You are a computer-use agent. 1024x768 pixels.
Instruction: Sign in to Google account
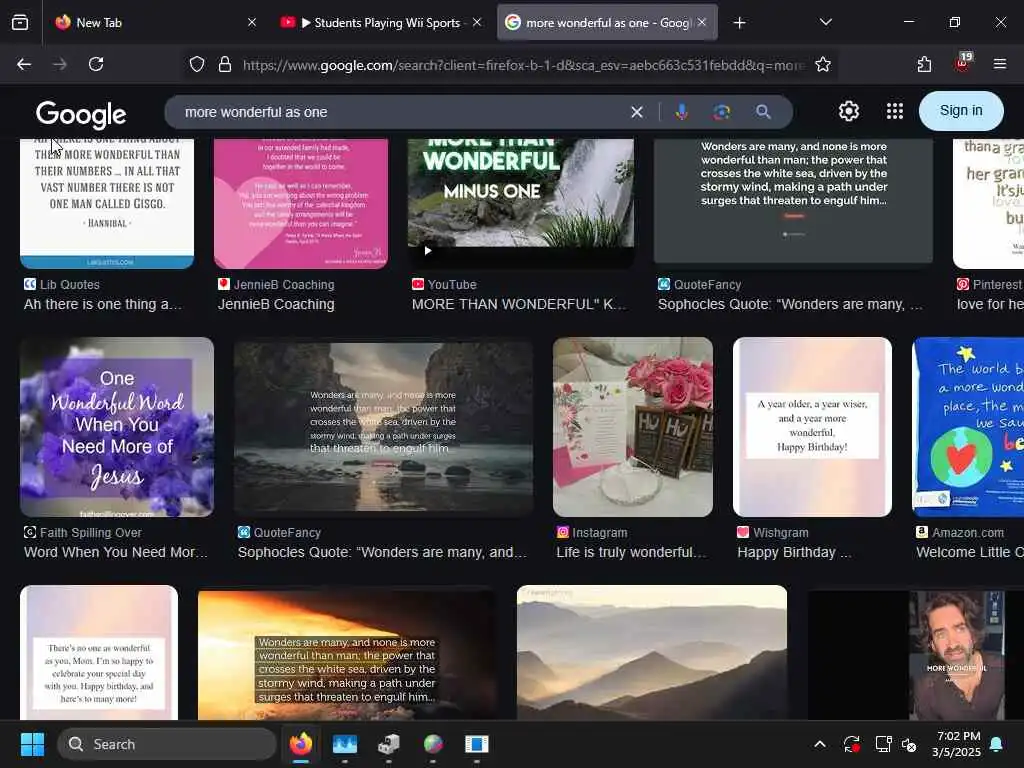pos(961,111)
